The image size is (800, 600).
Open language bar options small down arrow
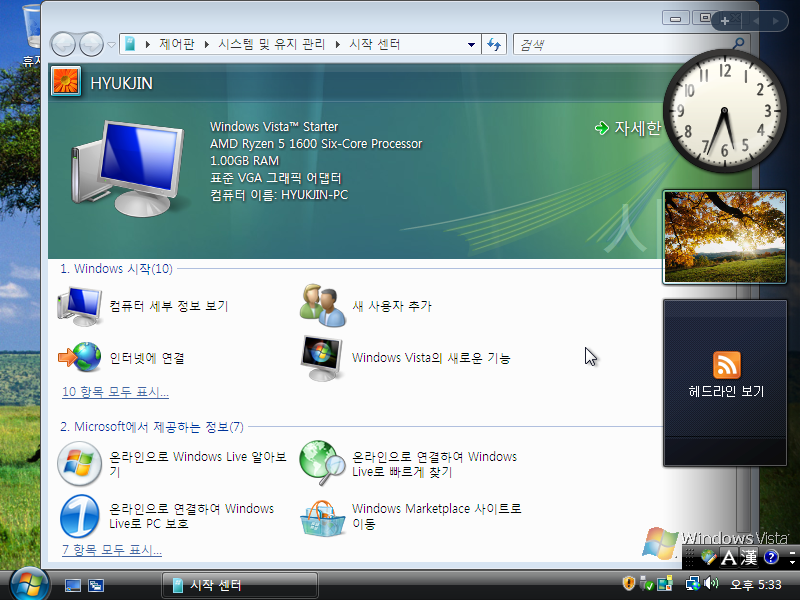click(x=792, y=562)
